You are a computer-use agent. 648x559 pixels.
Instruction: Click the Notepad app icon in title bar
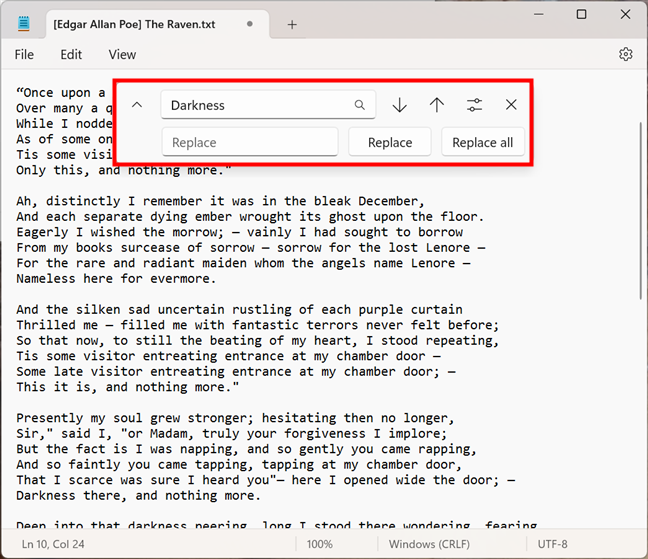click(24, 24)
